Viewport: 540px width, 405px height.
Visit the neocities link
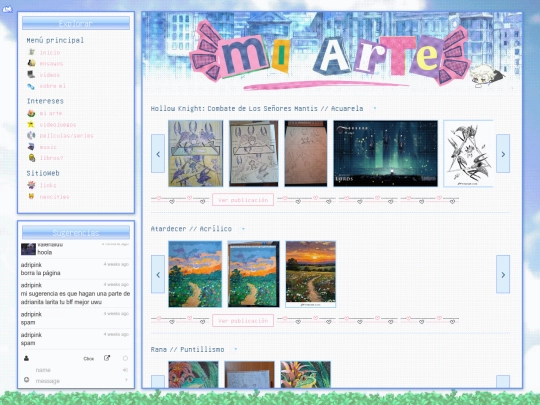[x=54, y=197]
